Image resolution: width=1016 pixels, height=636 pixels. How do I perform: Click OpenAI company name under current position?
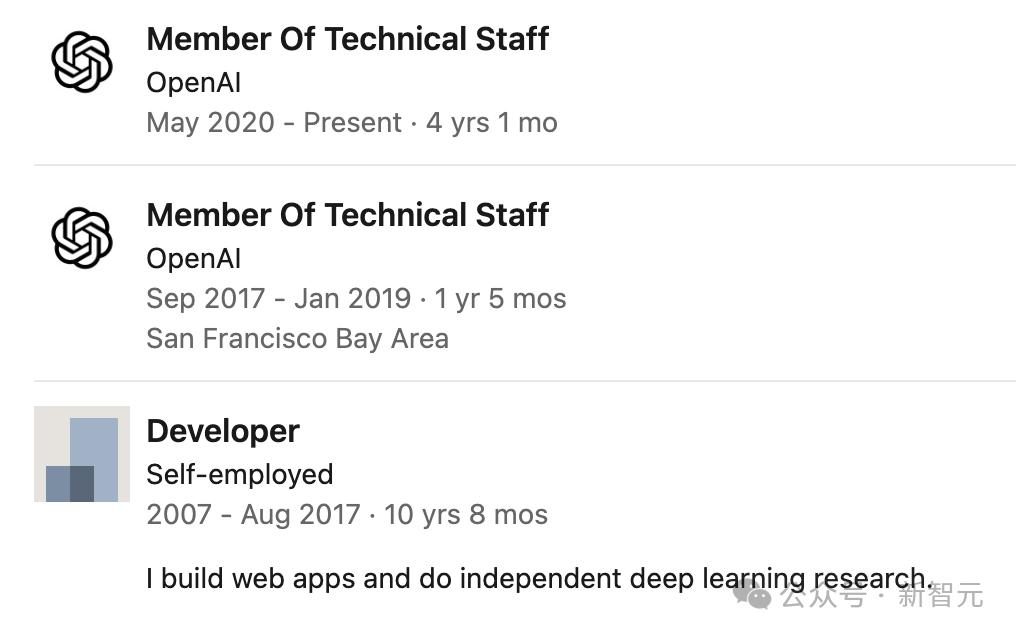[x=194, y=82]
